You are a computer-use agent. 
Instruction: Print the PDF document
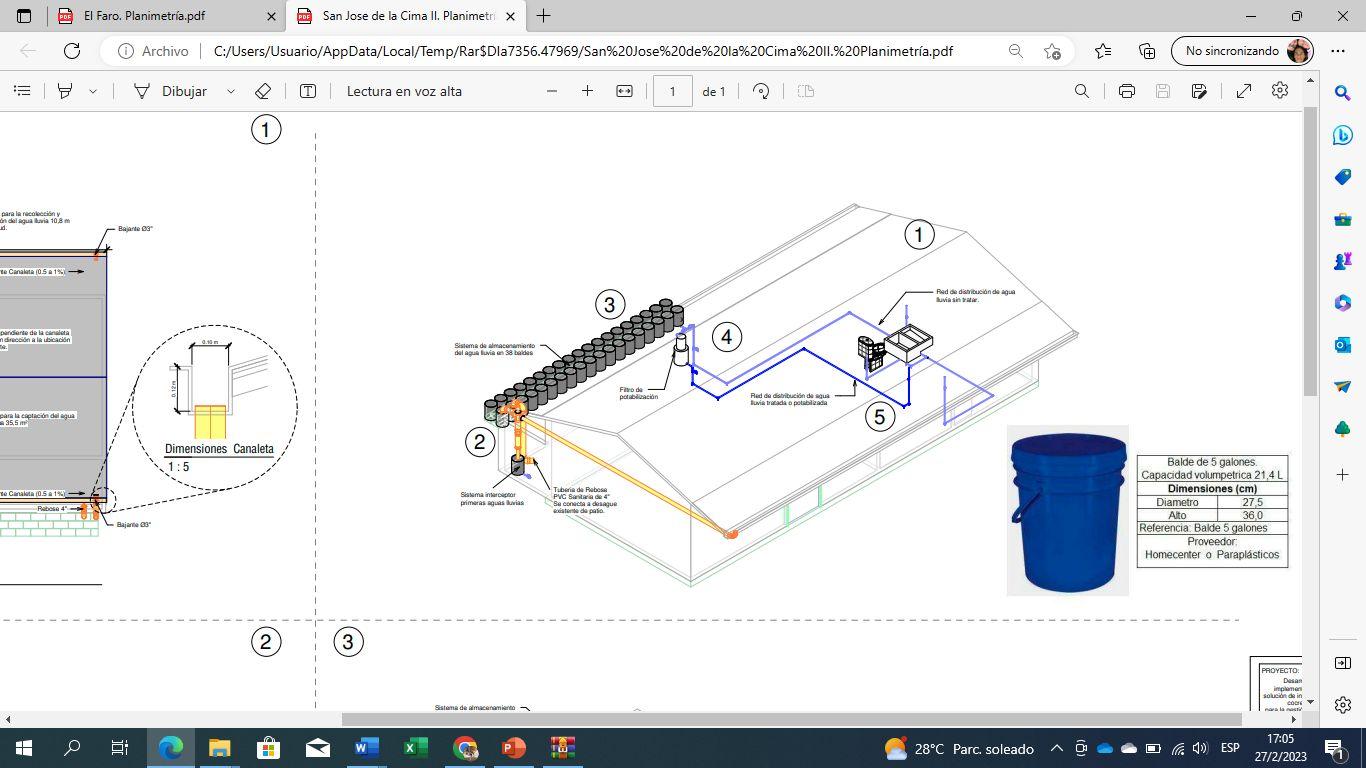1127,91
